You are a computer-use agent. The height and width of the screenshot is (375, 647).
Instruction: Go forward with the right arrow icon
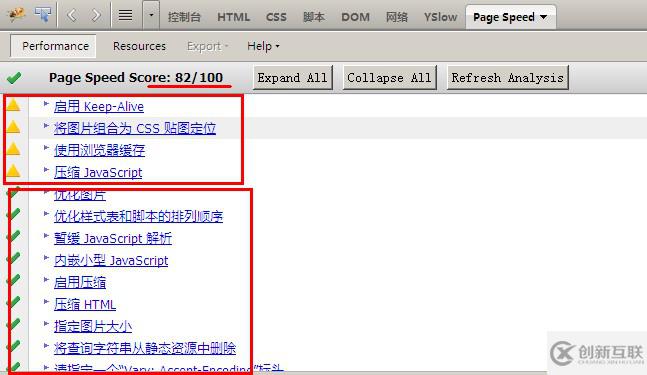(x=96, y=16)
